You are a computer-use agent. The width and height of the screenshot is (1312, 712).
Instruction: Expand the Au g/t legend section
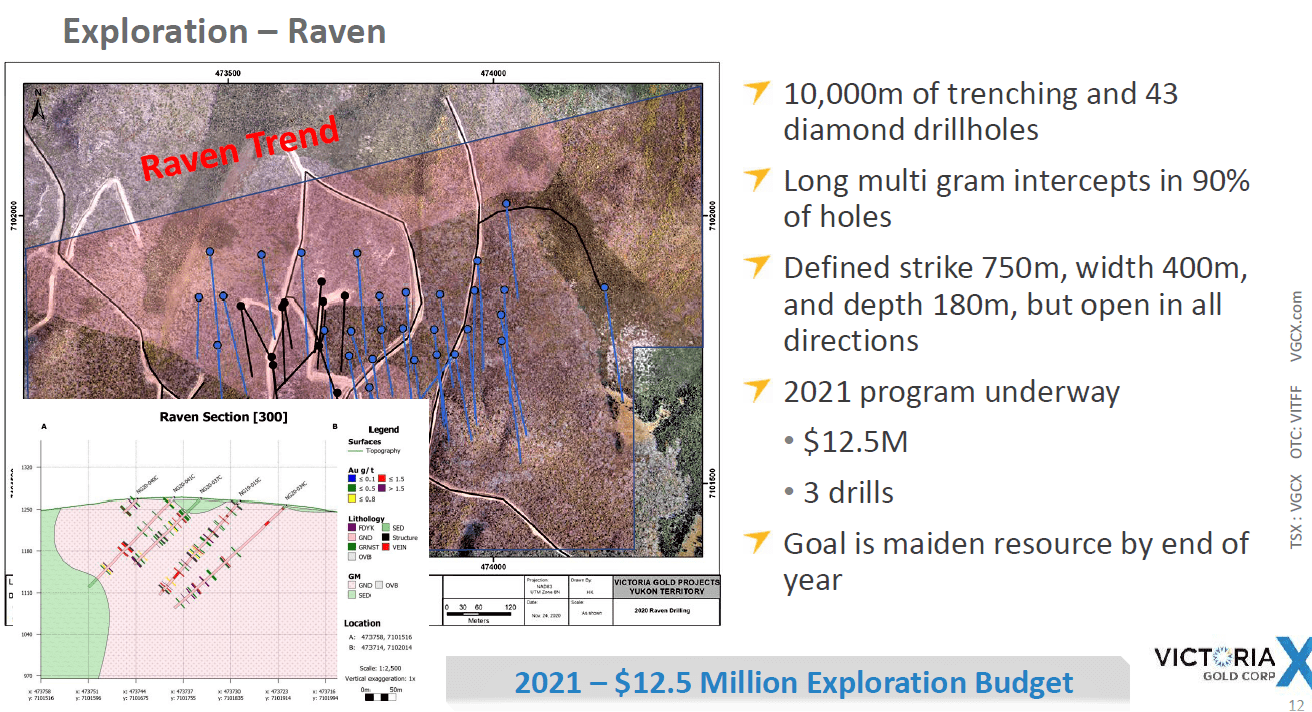pyautogui.click(x=362, y=469)
